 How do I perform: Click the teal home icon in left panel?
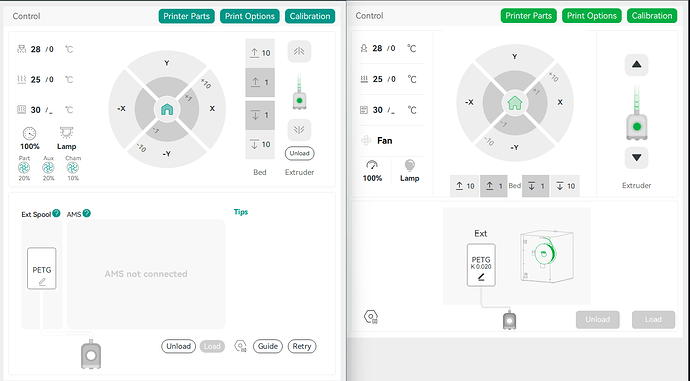coord(167,110)
